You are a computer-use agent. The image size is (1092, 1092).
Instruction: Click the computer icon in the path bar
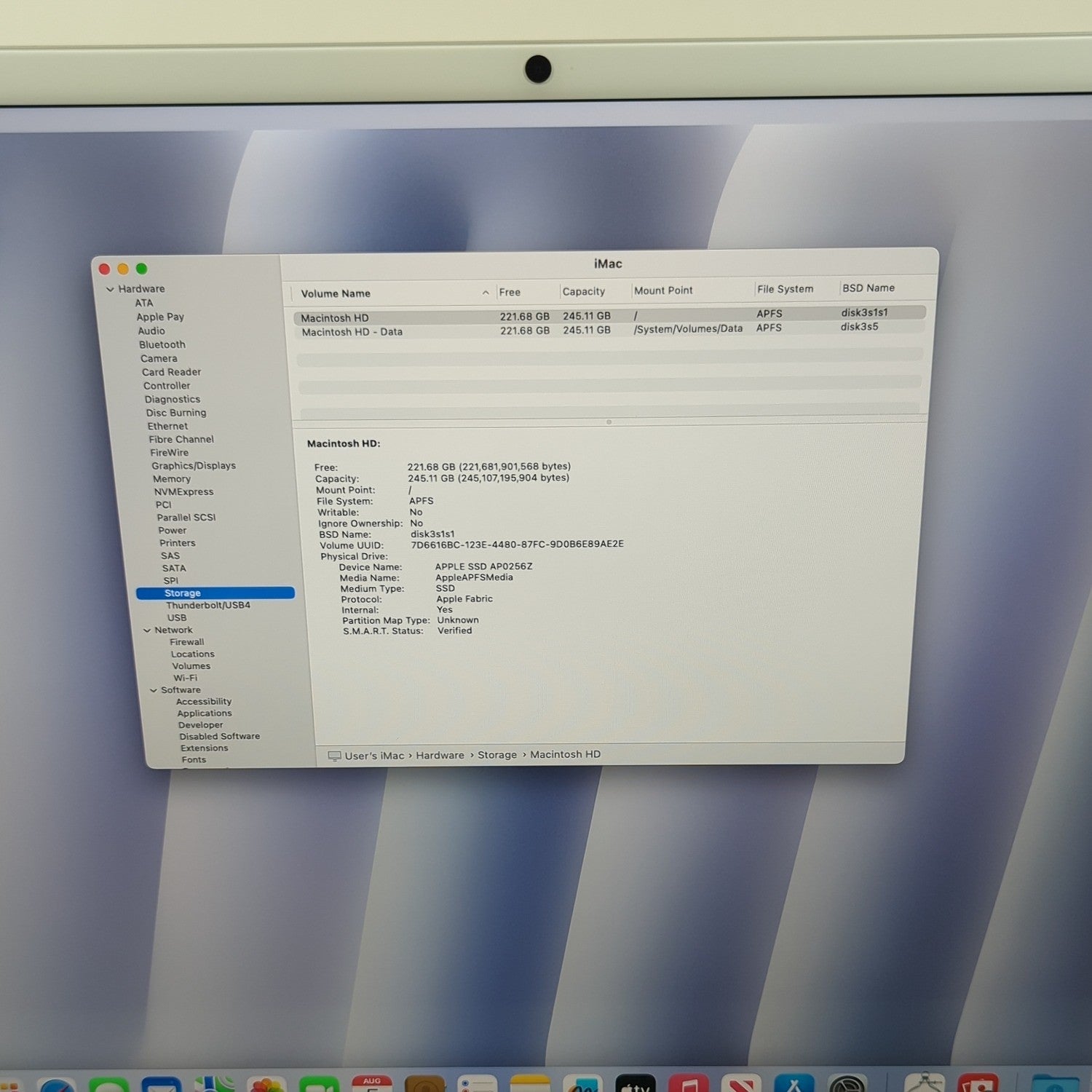[x=335, y=756]
